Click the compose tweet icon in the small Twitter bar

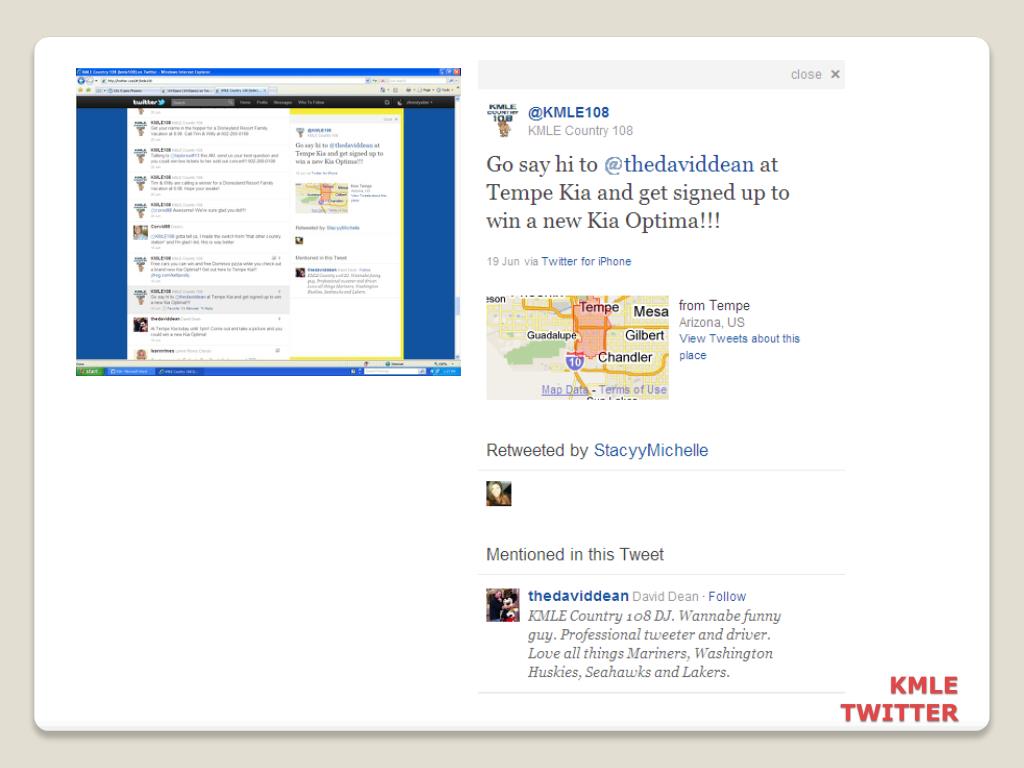[387, 103]
